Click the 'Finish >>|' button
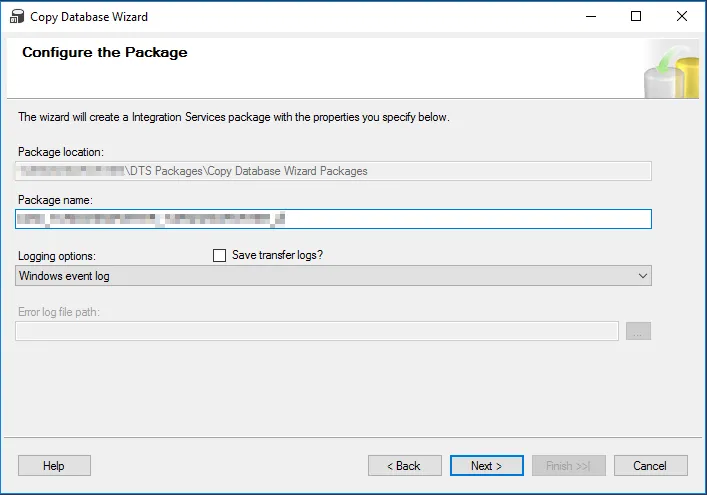 568,466
